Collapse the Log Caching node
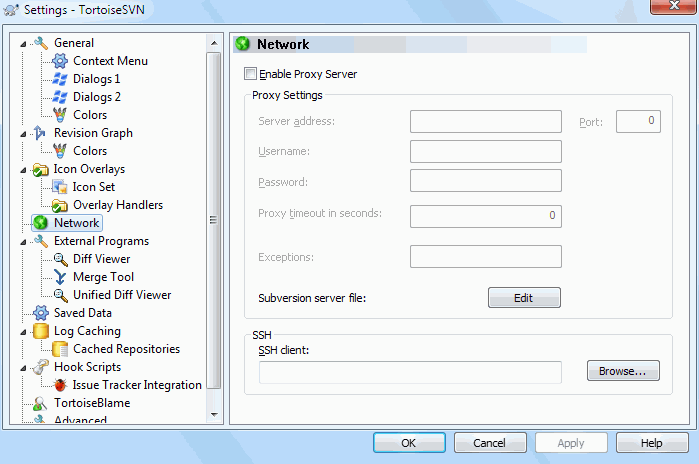 23,332
